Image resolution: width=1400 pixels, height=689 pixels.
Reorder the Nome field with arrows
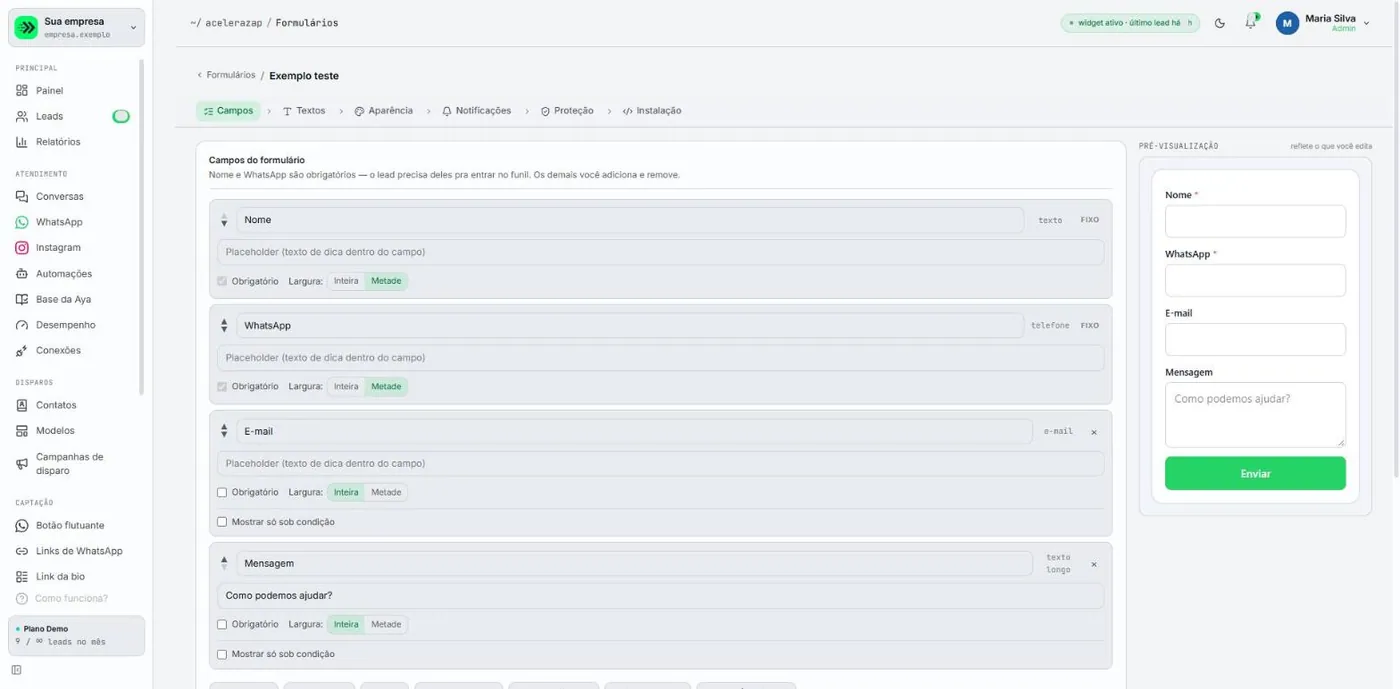224,220
